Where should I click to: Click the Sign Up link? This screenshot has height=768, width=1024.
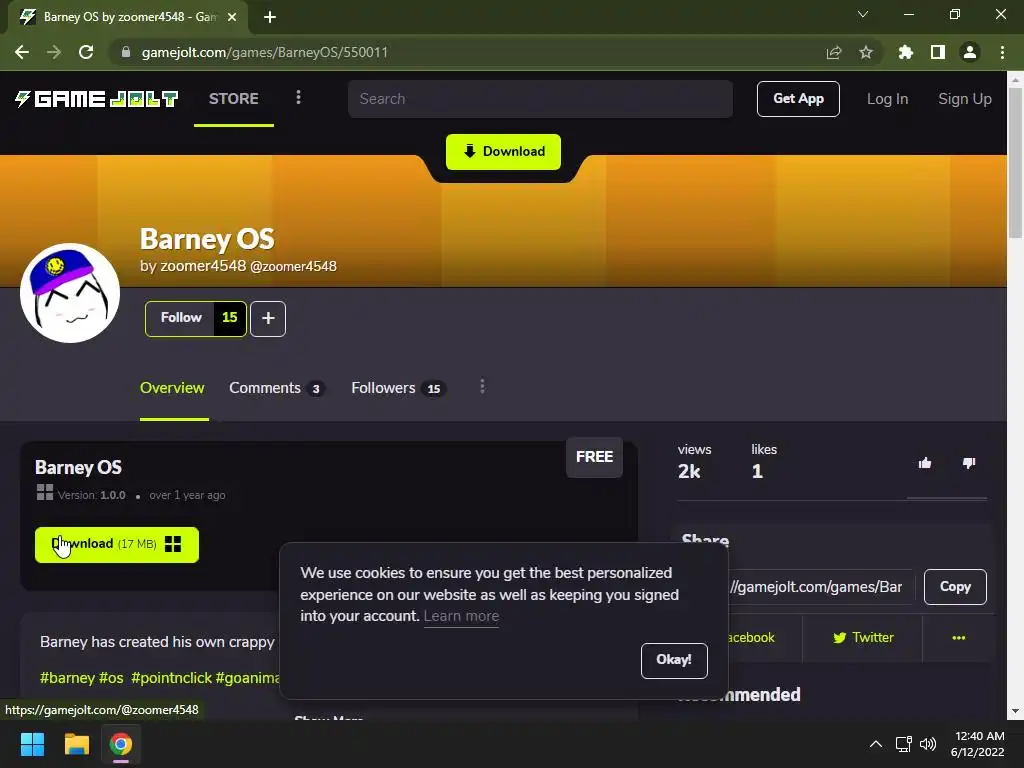tap(965, 99)
